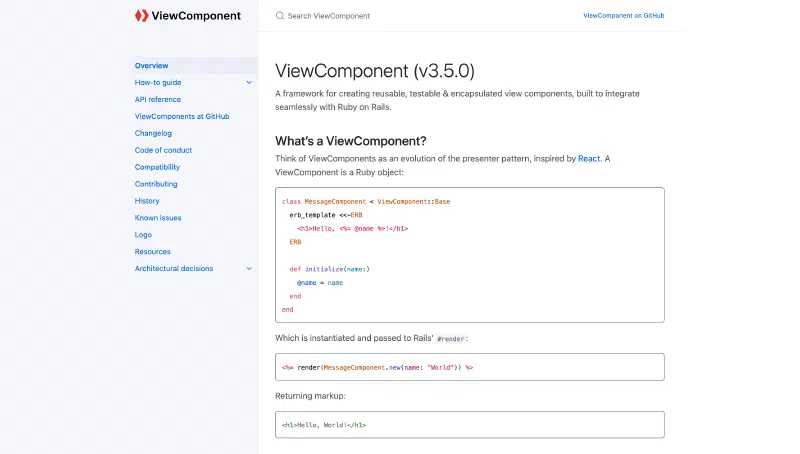Open the How-to guide page
Viewport: 800px width, 454px height.
tap(158, 82)
